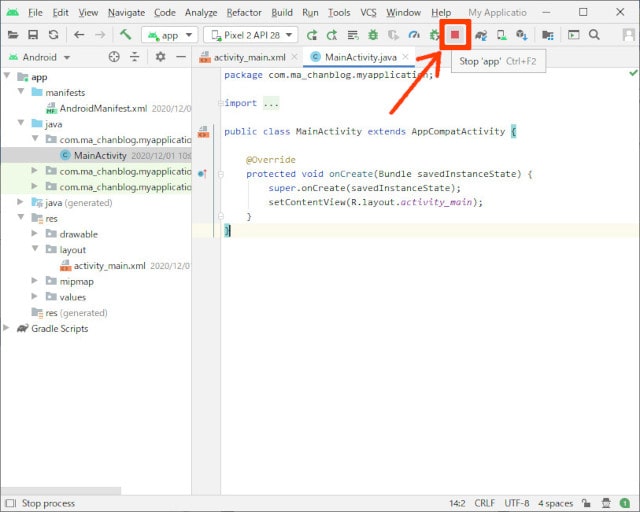This screenshot has height=512, width=640.
Task: Click the read-only lock icon in status bar
Action: point(587,503)
